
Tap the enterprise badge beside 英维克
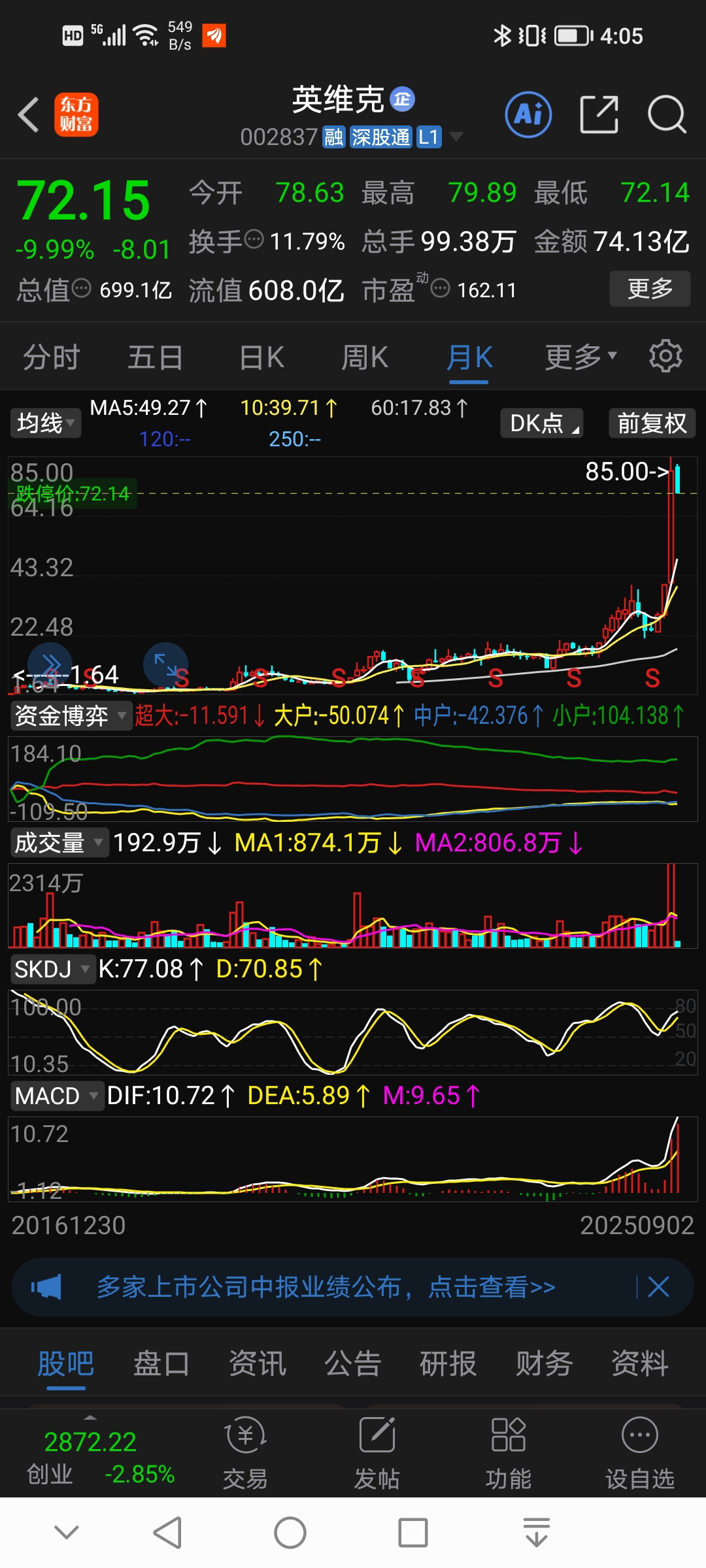[x=402, y=99]
